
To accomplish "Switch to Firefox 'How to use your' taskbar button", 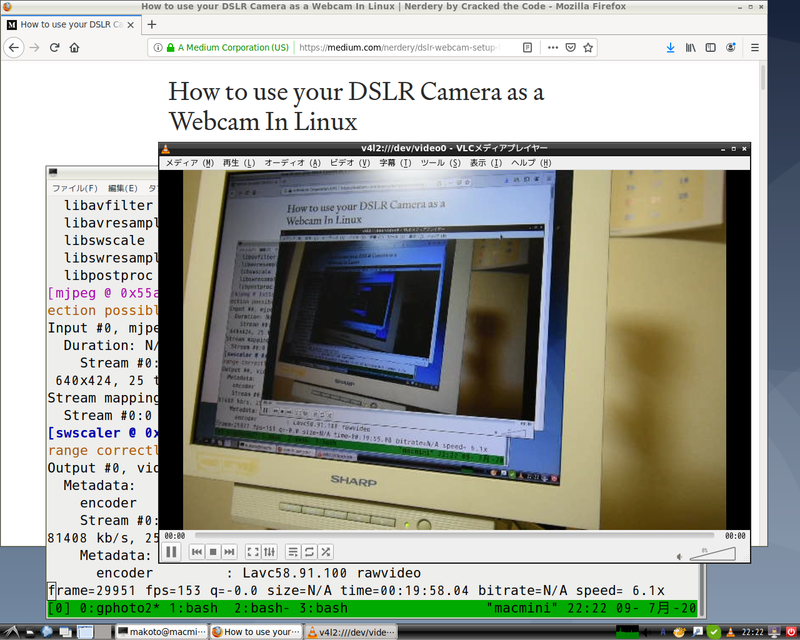I will point(256,632).
